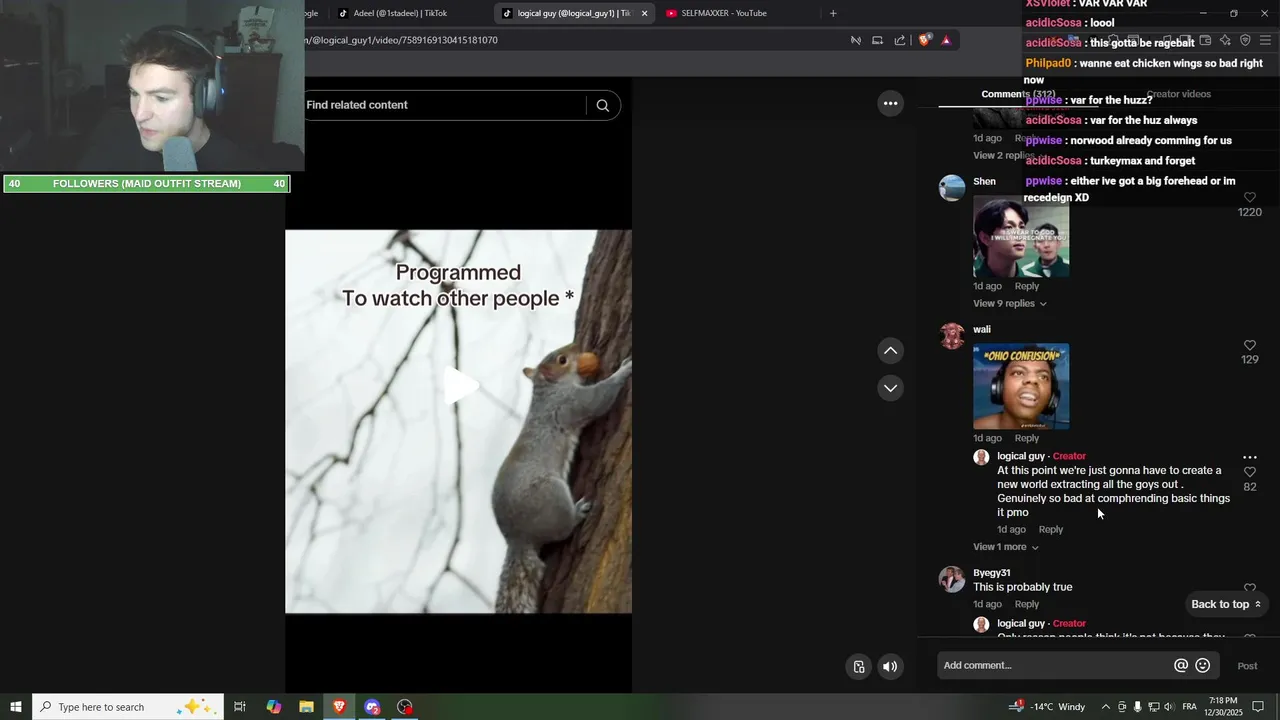
Task: Open Discord from taskbar
Action: click(x=372, y=707)
